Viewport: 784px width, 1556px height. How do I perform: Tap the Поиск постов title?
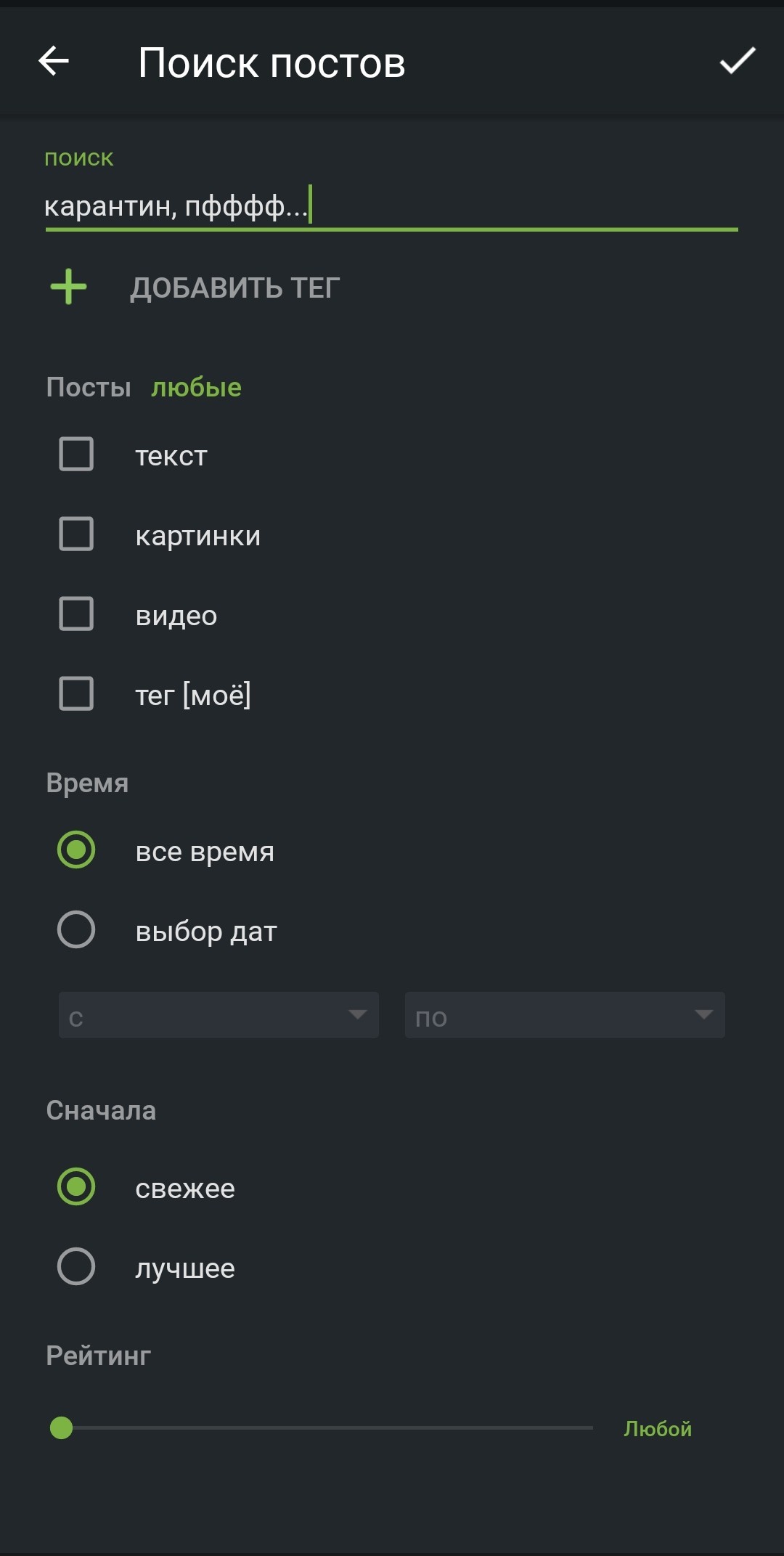(x=271, y=62)
